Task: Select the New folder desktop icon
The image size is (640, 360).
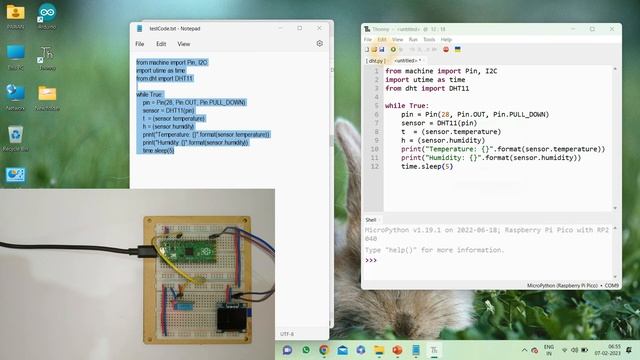Action: (47, 97)
